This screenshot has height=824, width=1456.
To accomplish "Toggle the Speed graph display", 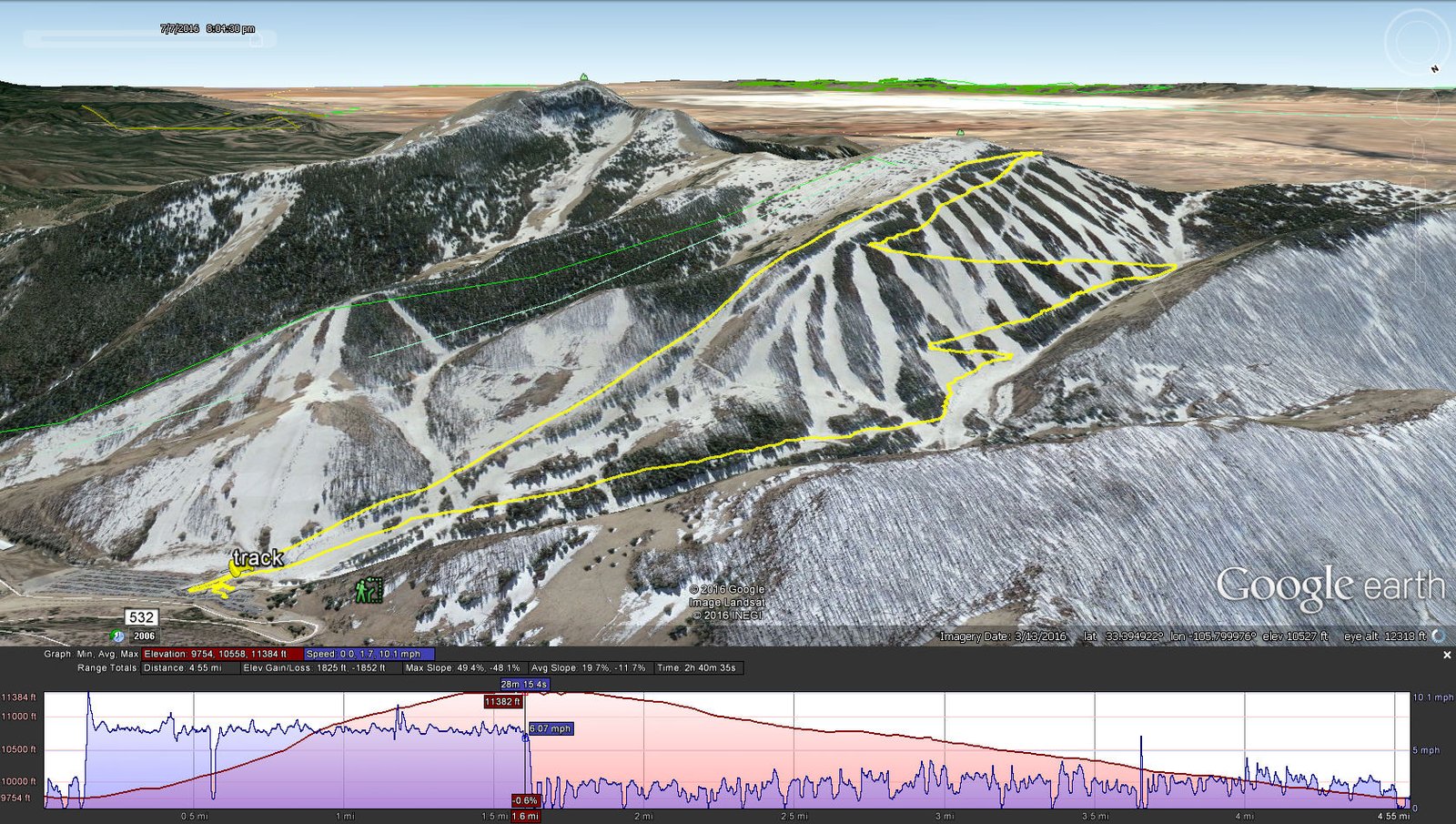I will [369, 653].
